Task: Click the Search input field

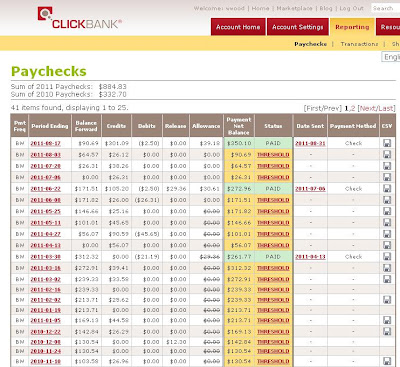Action: (x=386, y=8)
